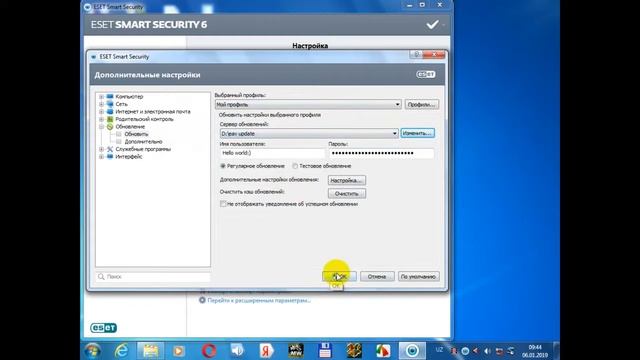
Task: Click the По умолчанию button
Action: tap(418, 277)
